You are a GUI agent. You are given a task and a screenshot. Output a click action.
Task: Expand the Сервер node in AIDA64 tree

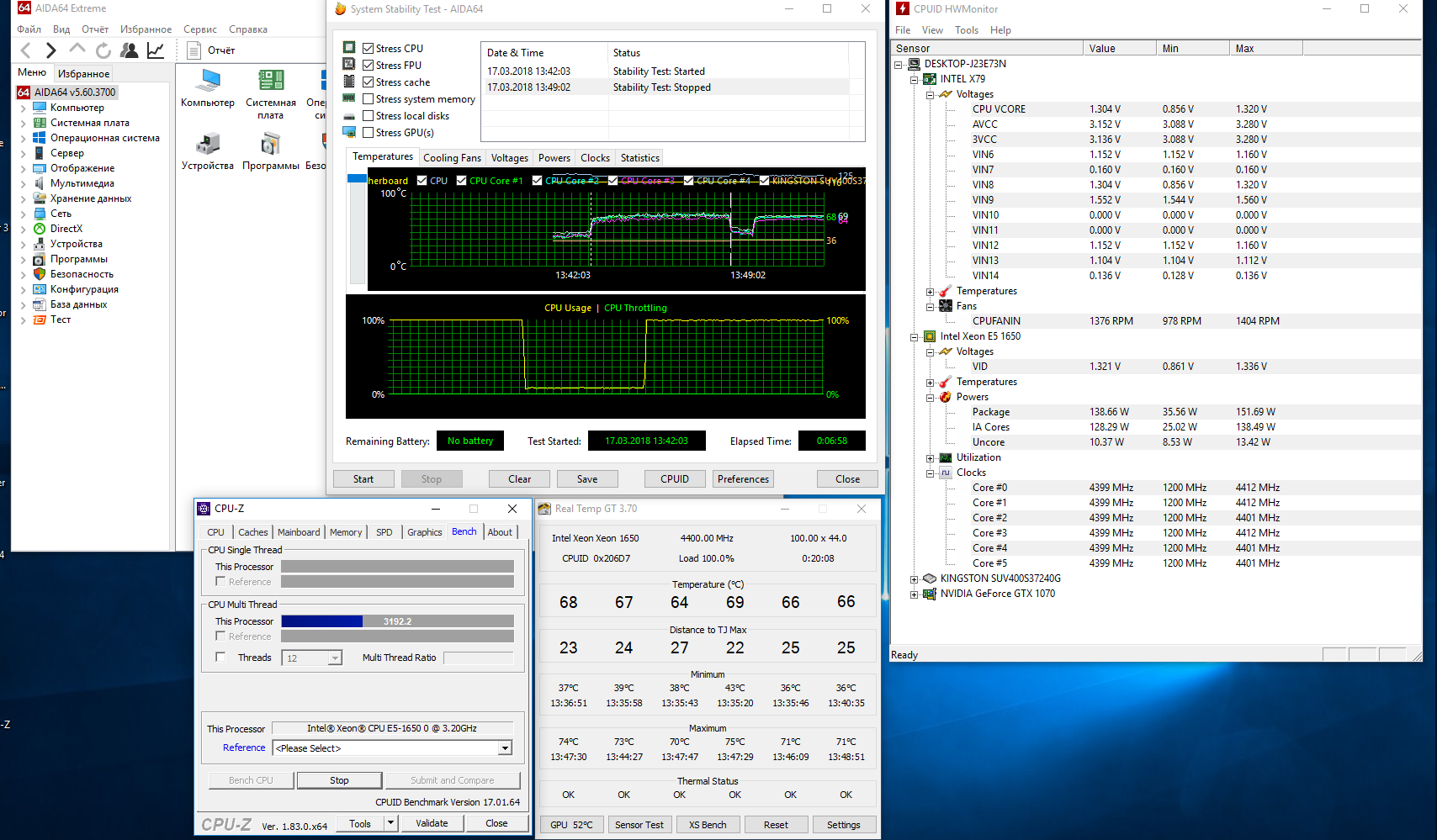(x=23, y=153)
